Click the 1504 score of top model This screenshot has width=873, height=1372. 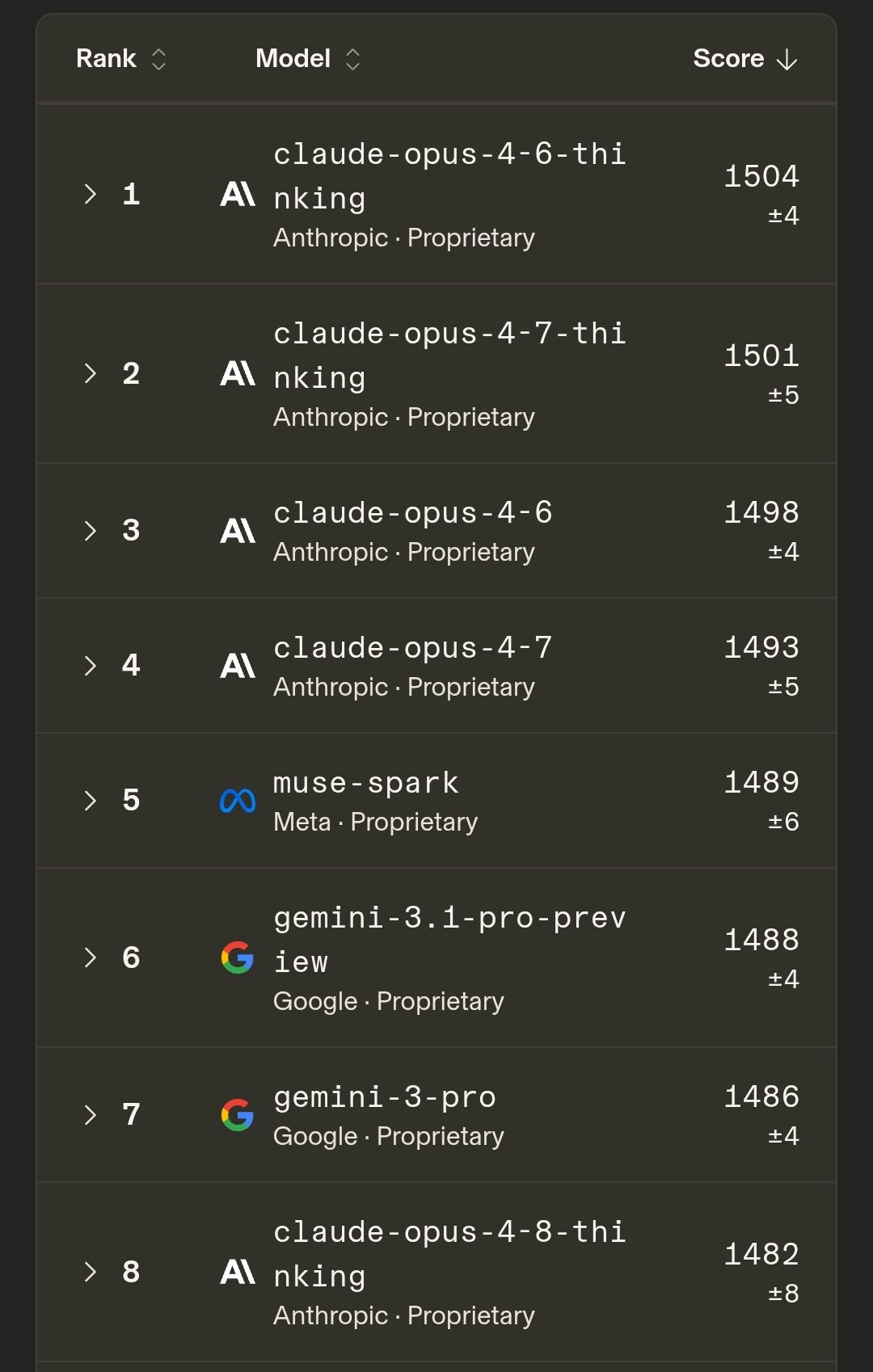[x=761, y=176]
